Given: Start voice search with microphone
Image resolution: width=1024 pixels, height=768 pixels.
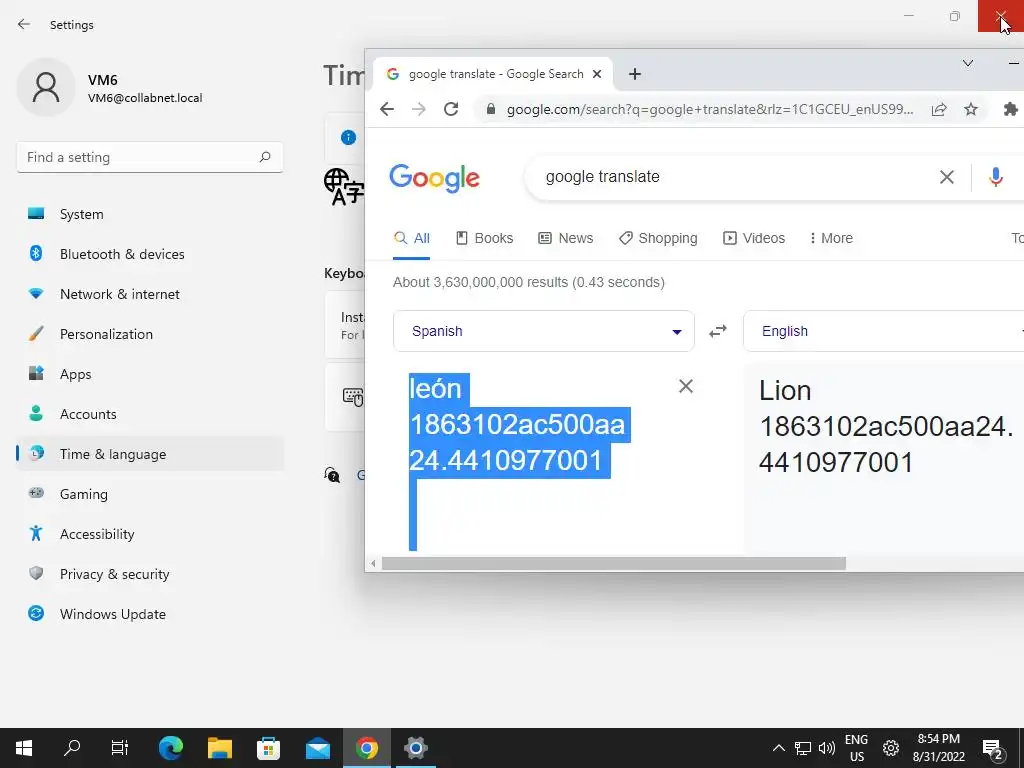Looking at the screenshot, I should coord(995,176).
